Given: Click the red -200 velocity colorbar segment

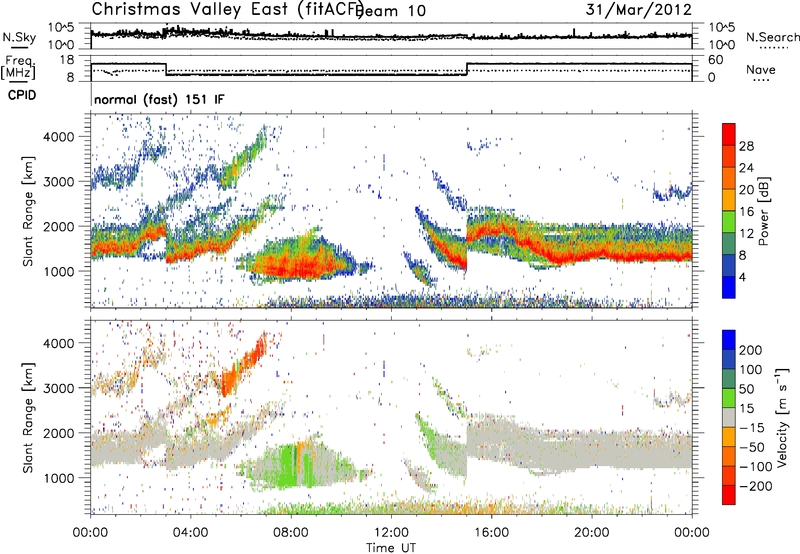Looking at the screenshot, I should pos(729,495).
